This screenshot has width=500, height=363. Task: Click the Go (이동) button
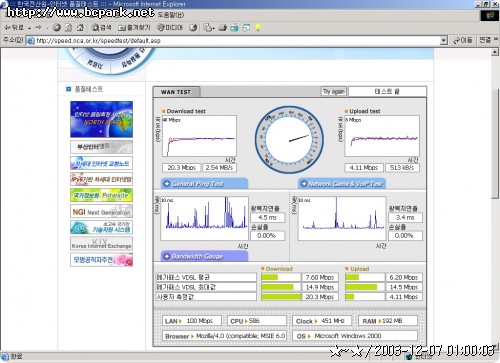coord(463,40)
